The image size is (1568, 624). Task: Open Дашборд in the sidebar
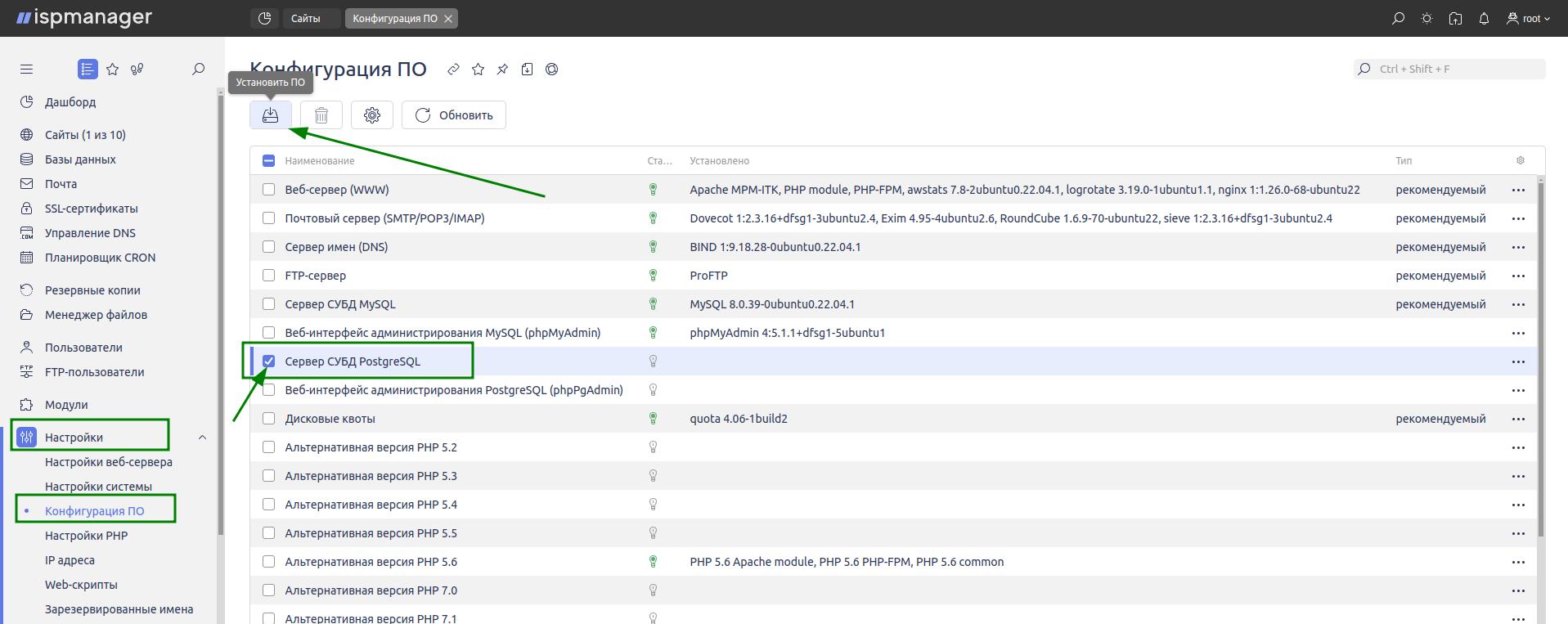click(x=70, y=102)
